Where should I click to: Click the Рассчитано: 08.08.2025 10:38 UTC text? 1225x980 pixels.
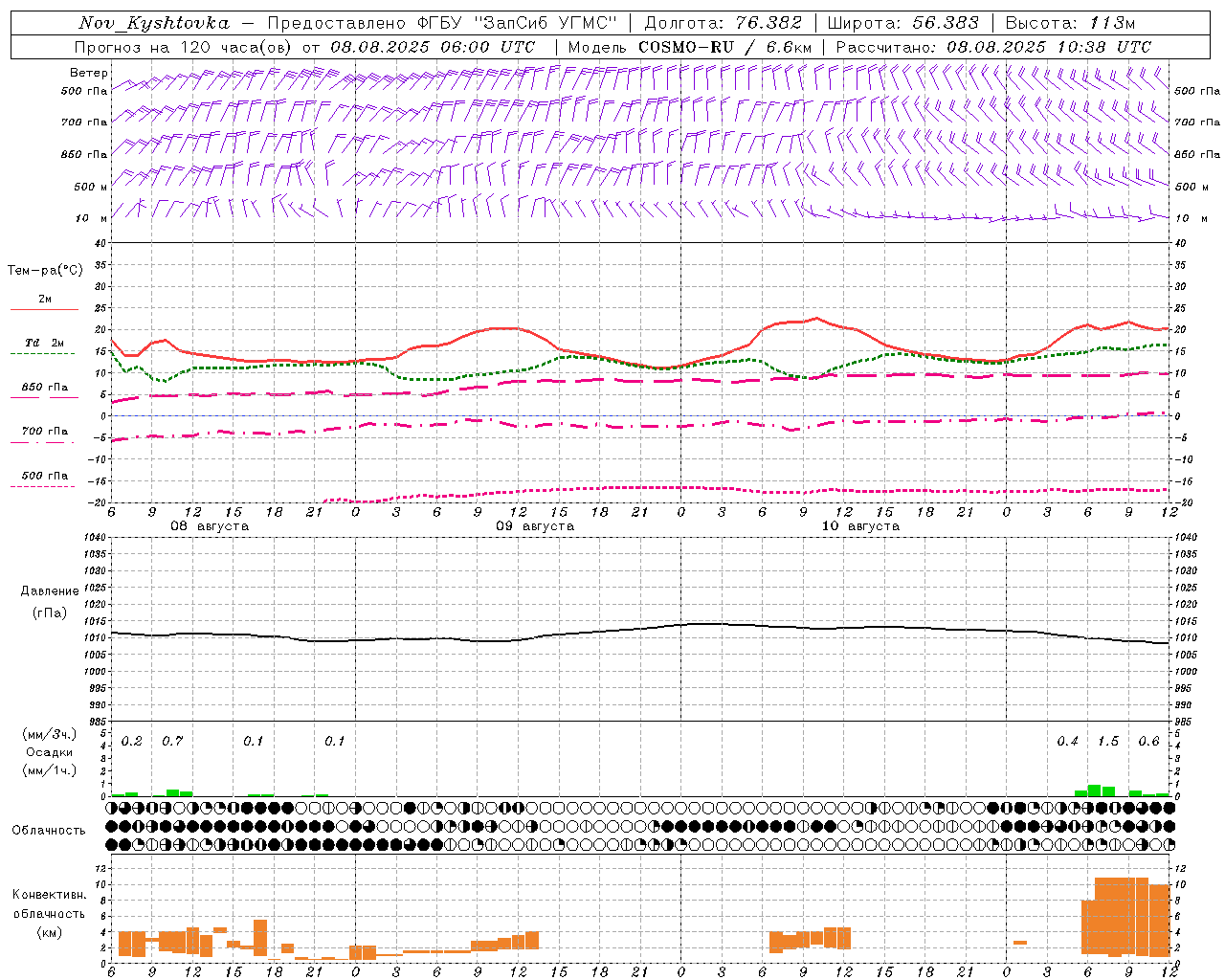tap(993, 47)
